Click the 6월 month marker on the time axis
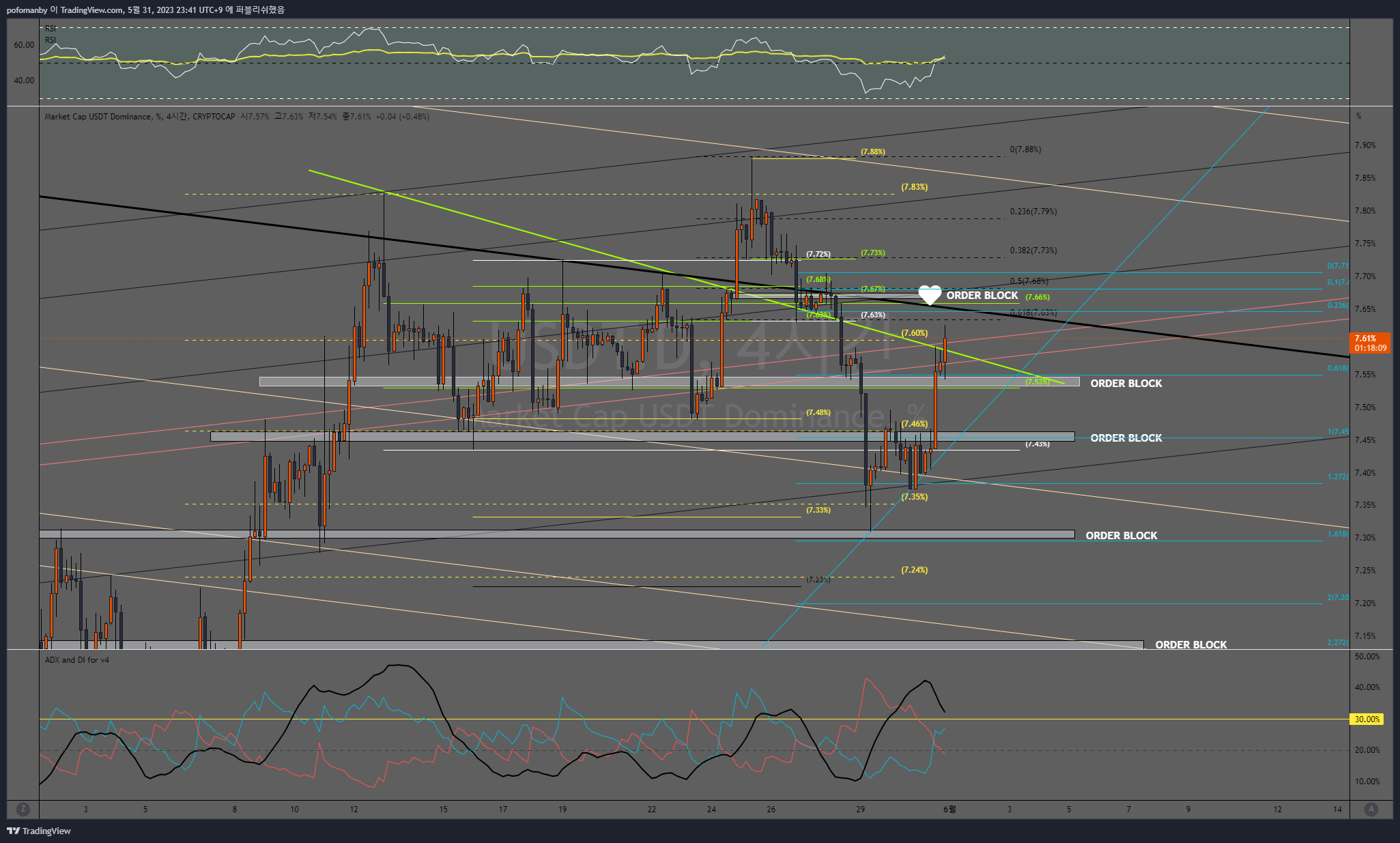 tap(949, 810)
